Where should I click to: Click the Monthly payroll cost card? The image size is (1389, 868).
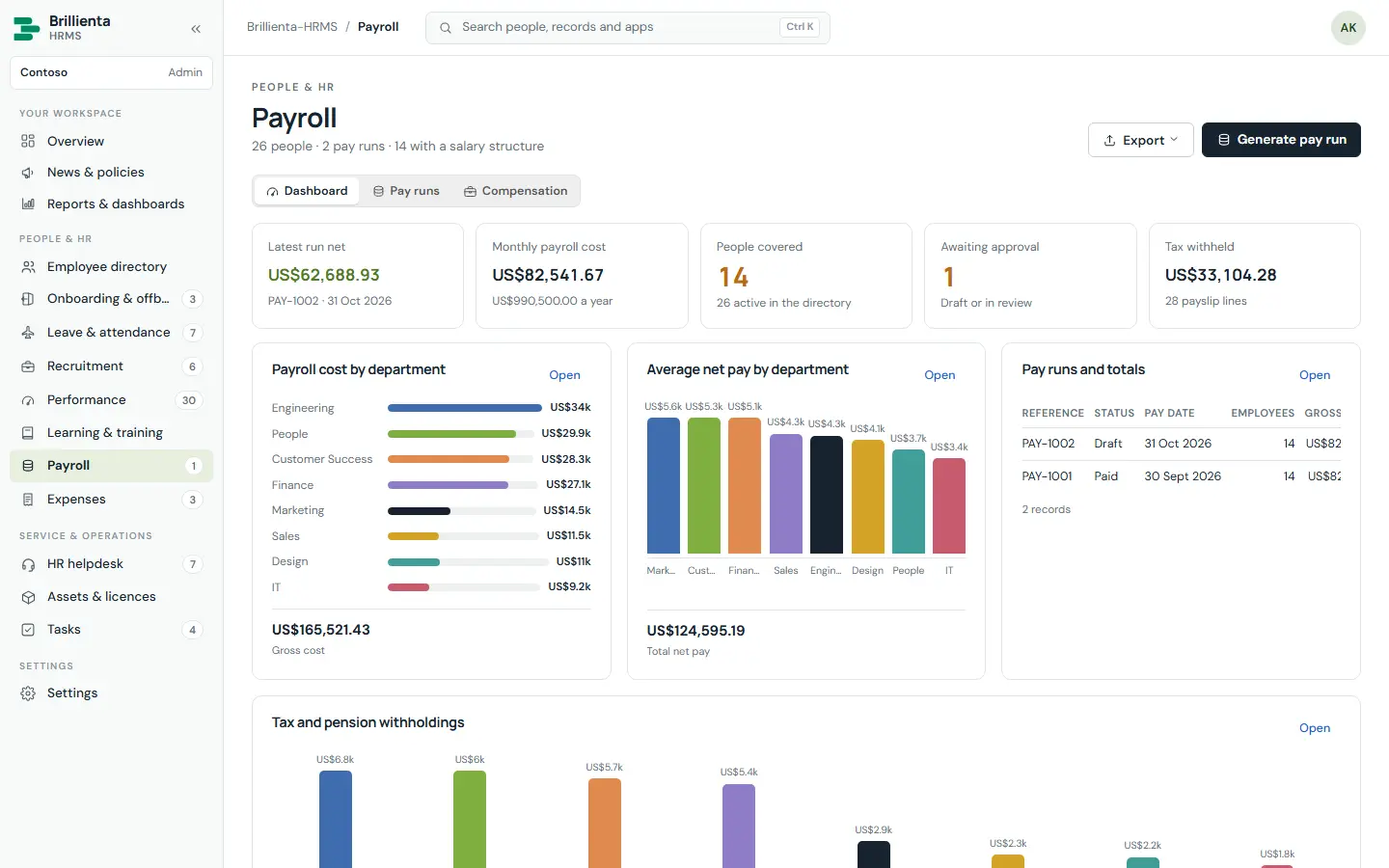582,276
